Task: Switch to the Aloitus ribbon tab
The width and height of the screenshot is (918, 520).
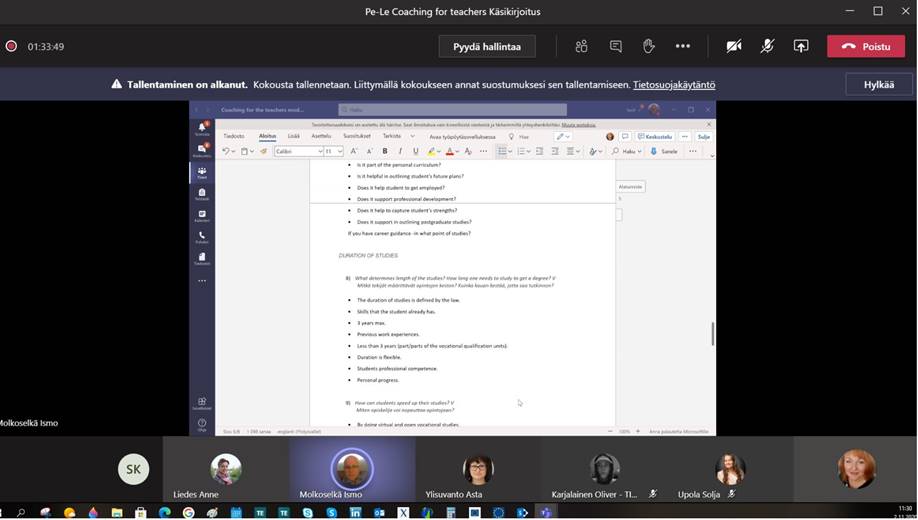Action: pyautogui.click(x=268, y=136)
